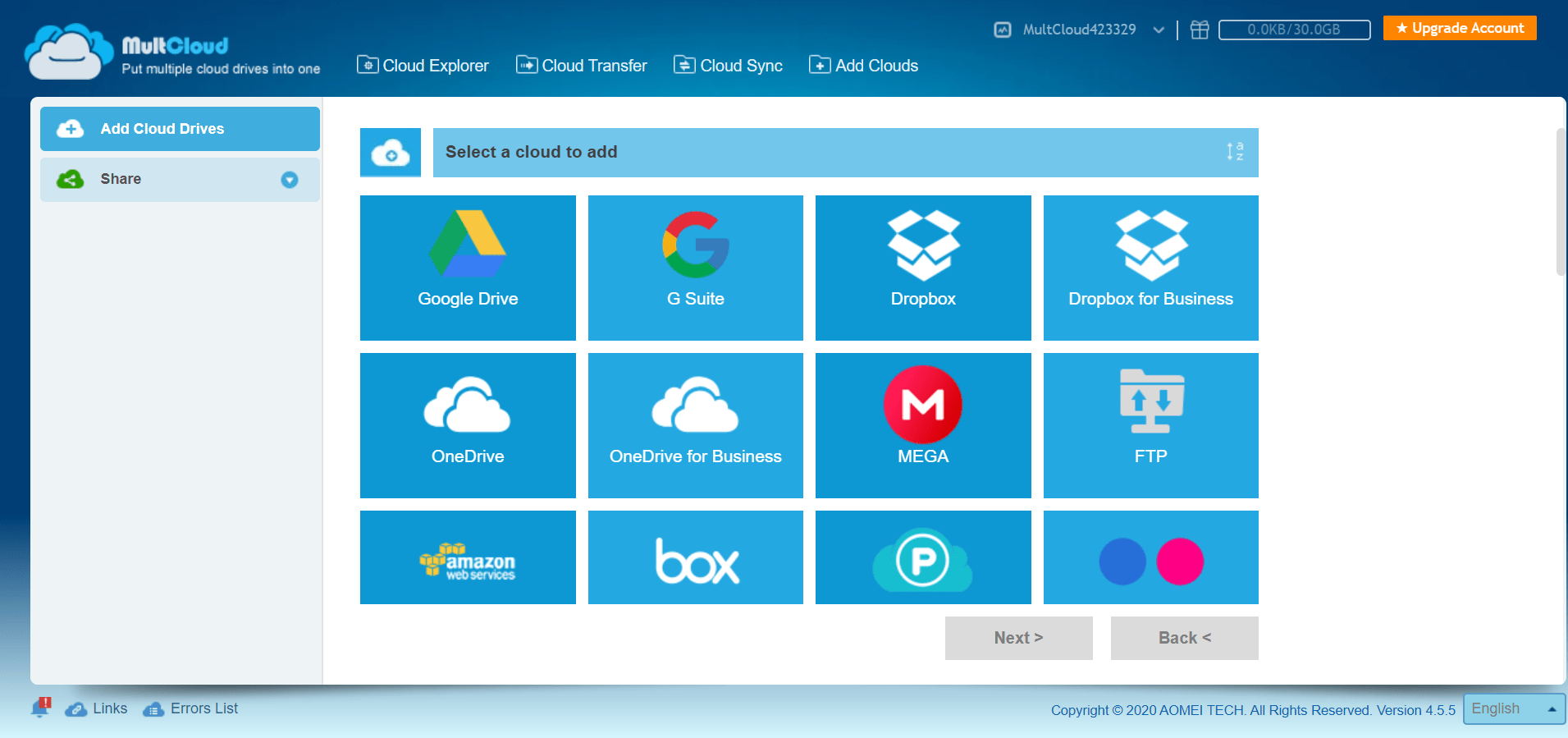
Task: Select the Flickr blue and pink dots tile
Action: [1151, 557]
